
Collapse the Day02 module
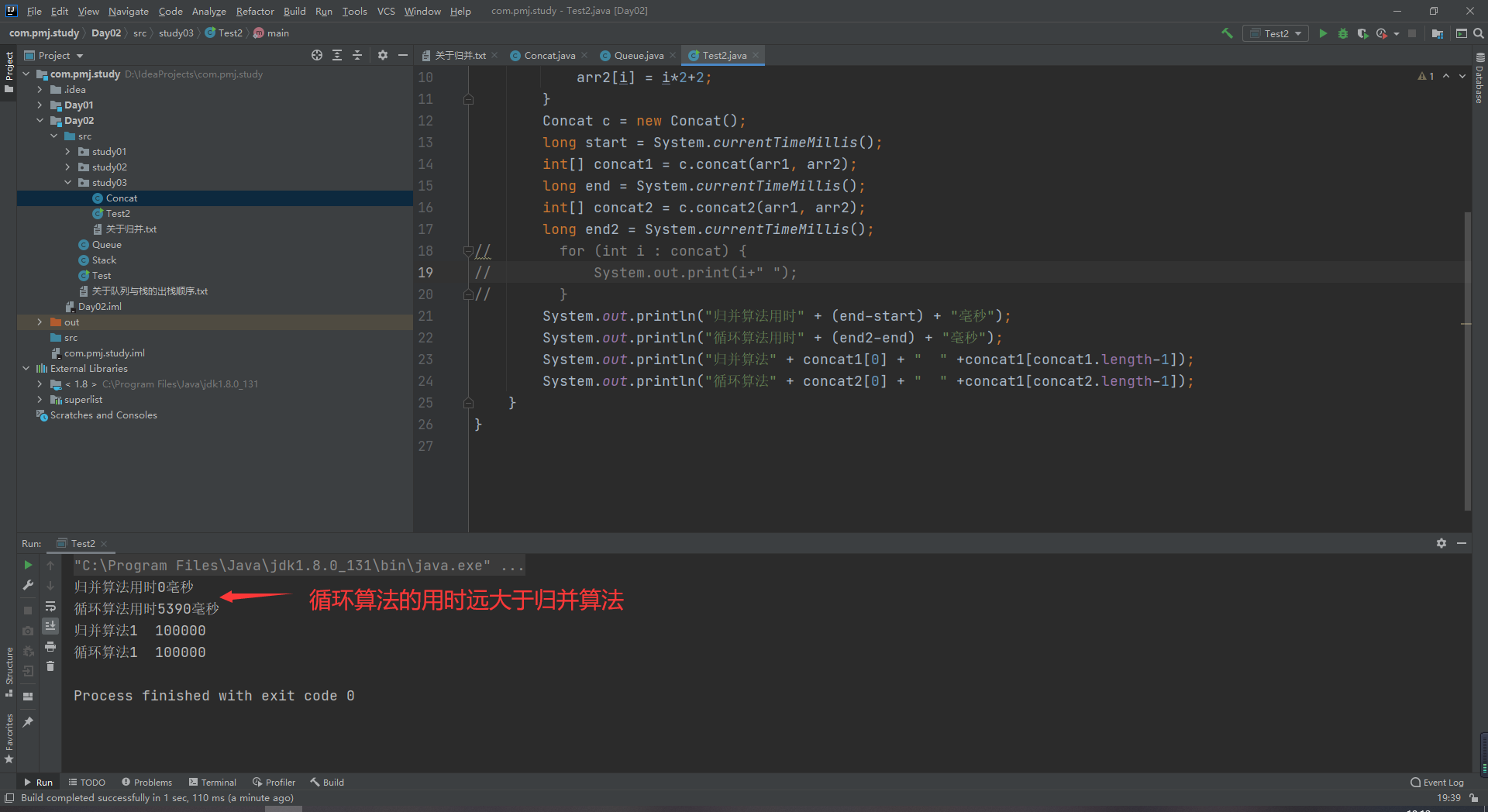(40, 121)
